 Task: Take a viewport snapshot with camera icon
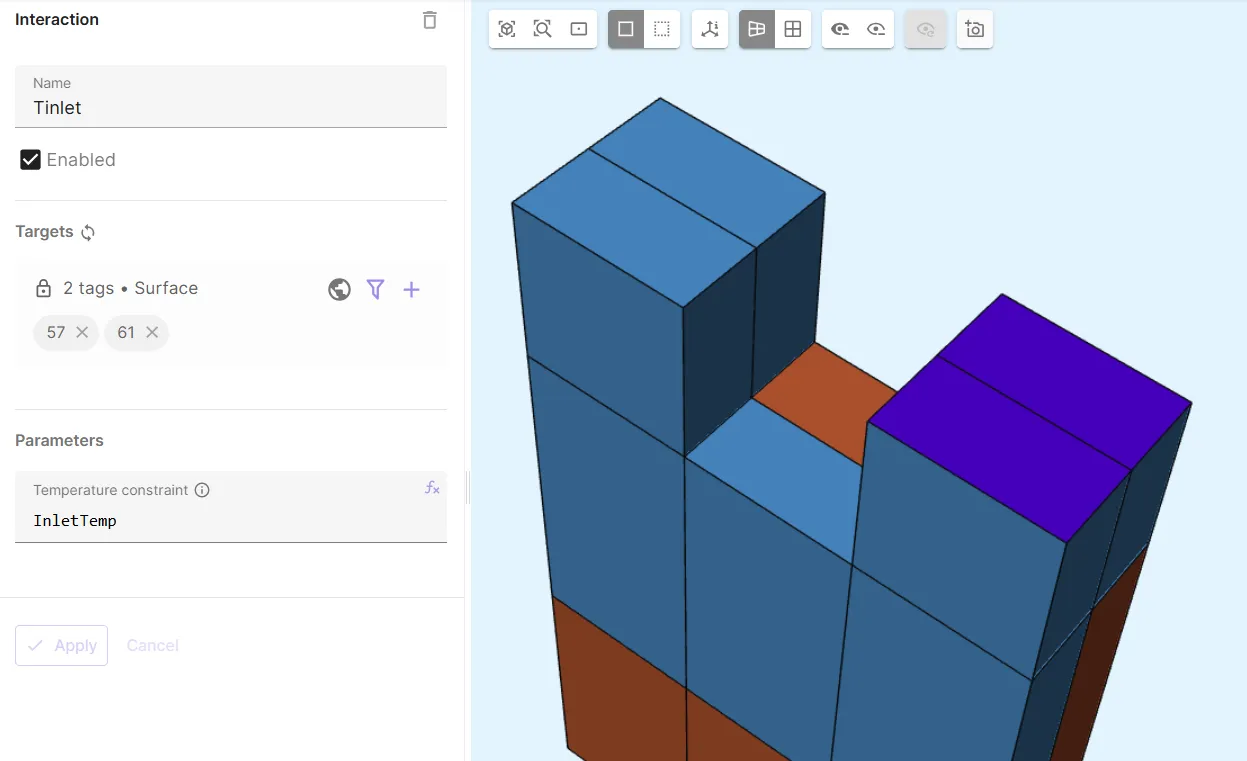click(x=974, y=29)
